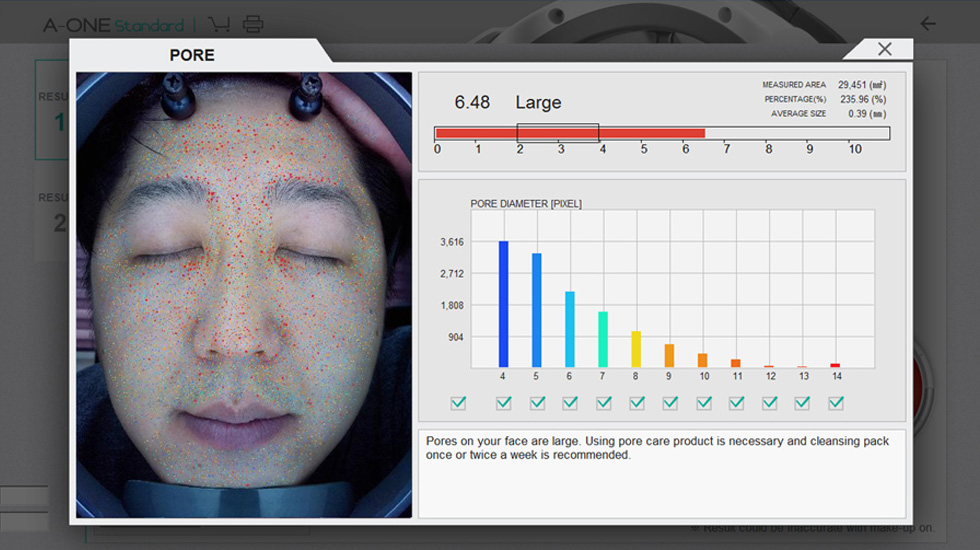Click the yellow bar for diameter 8
The width and height of the screenshot is (980, 550).
636,349
